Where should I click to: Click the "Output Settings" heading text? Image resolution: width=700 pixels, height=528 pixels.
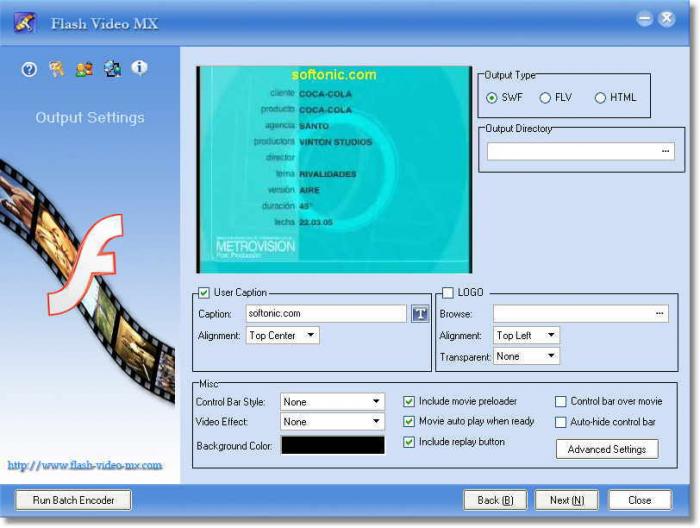[90, 117]
